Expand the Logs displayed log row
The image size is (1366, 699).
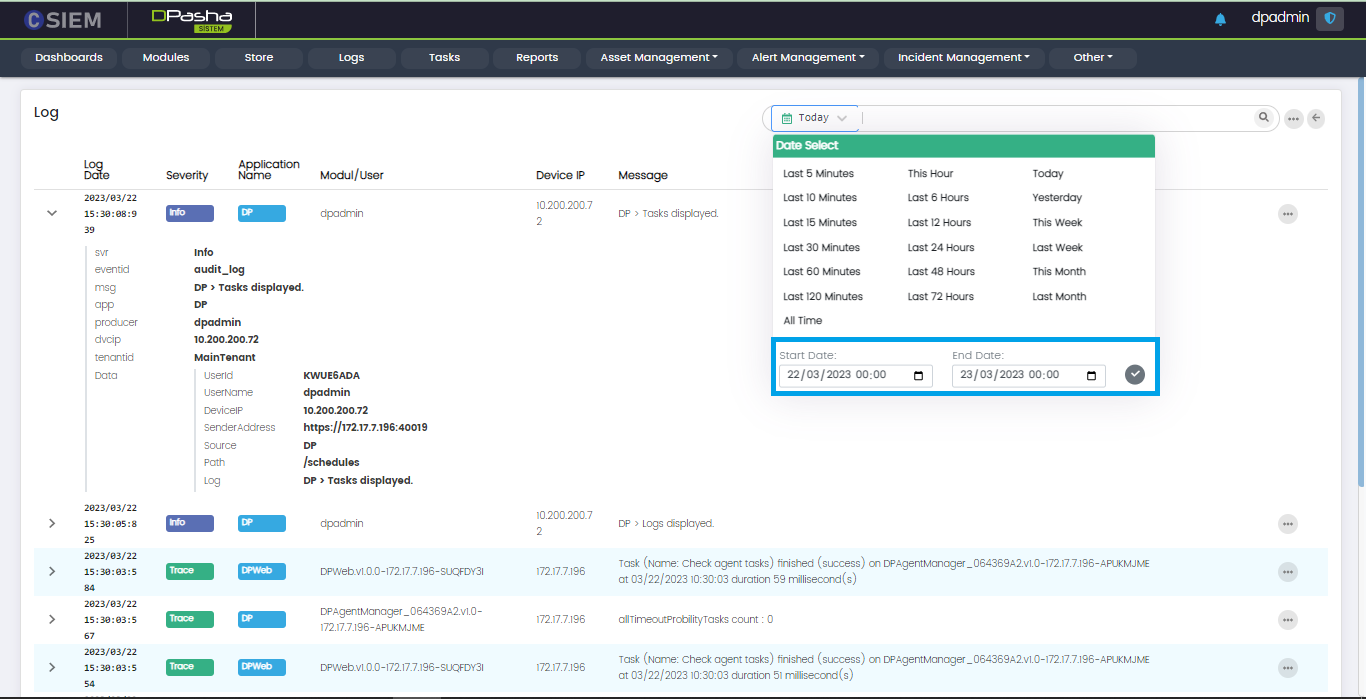[52, 523]
